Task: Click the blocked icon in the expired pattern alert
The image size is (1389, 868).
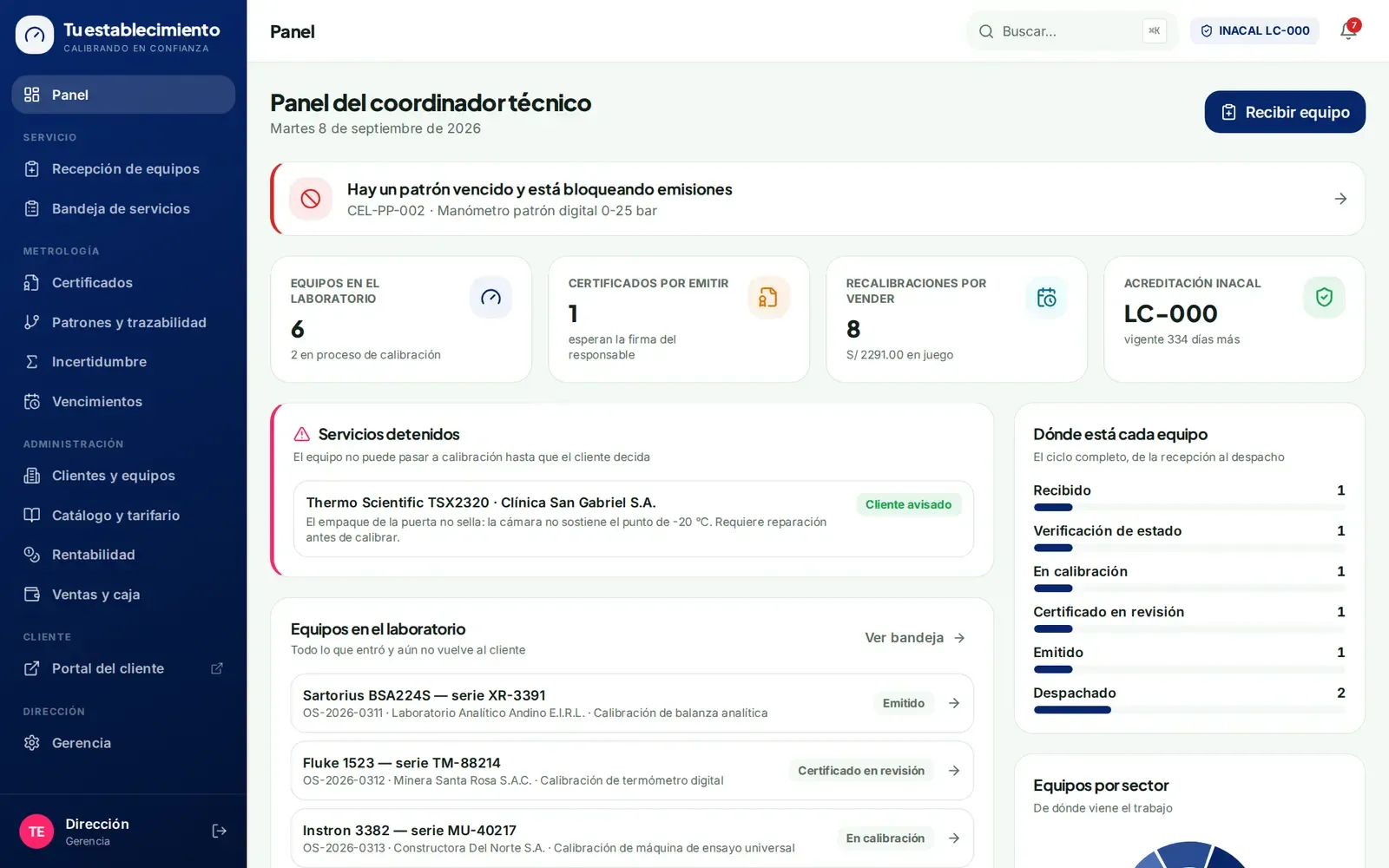Action: (311, 199)
